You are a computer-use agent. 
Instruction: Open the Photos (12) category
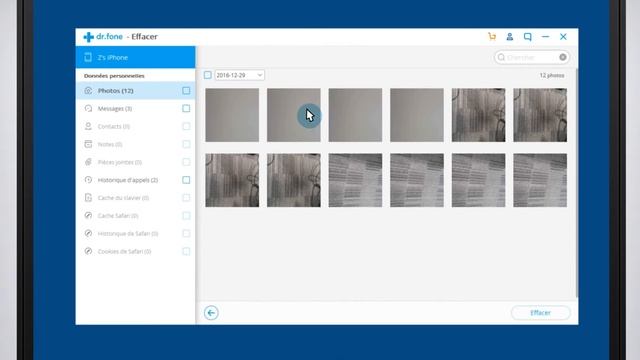tap(136, 91)
